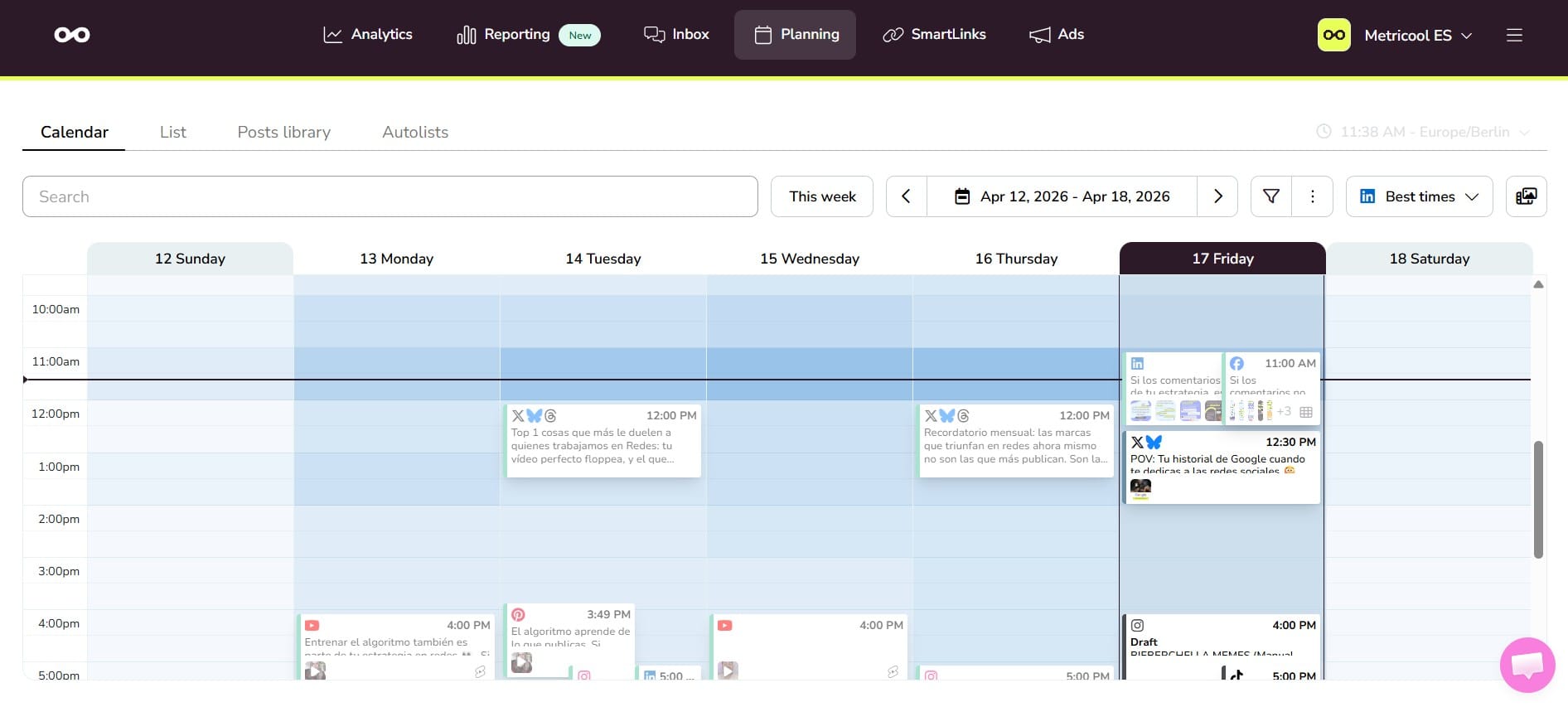
Task: Open the Thursday 5:00 PM Instagram post
Action: [1016, 674]
